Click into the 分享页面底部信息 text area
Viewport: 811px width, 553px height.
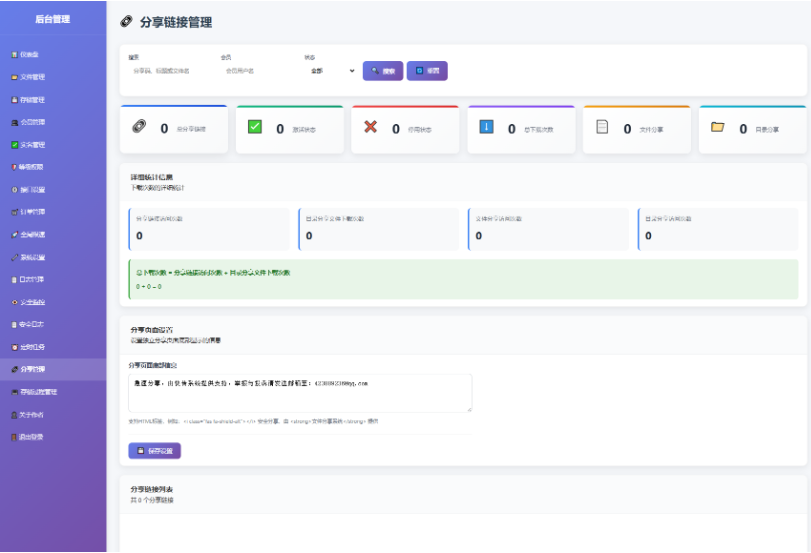point(300,393)
